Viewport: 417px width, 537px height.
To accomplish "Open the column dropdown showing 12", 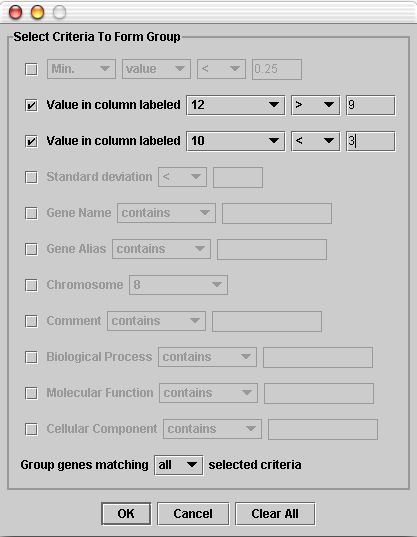I will tap(236, 105).
